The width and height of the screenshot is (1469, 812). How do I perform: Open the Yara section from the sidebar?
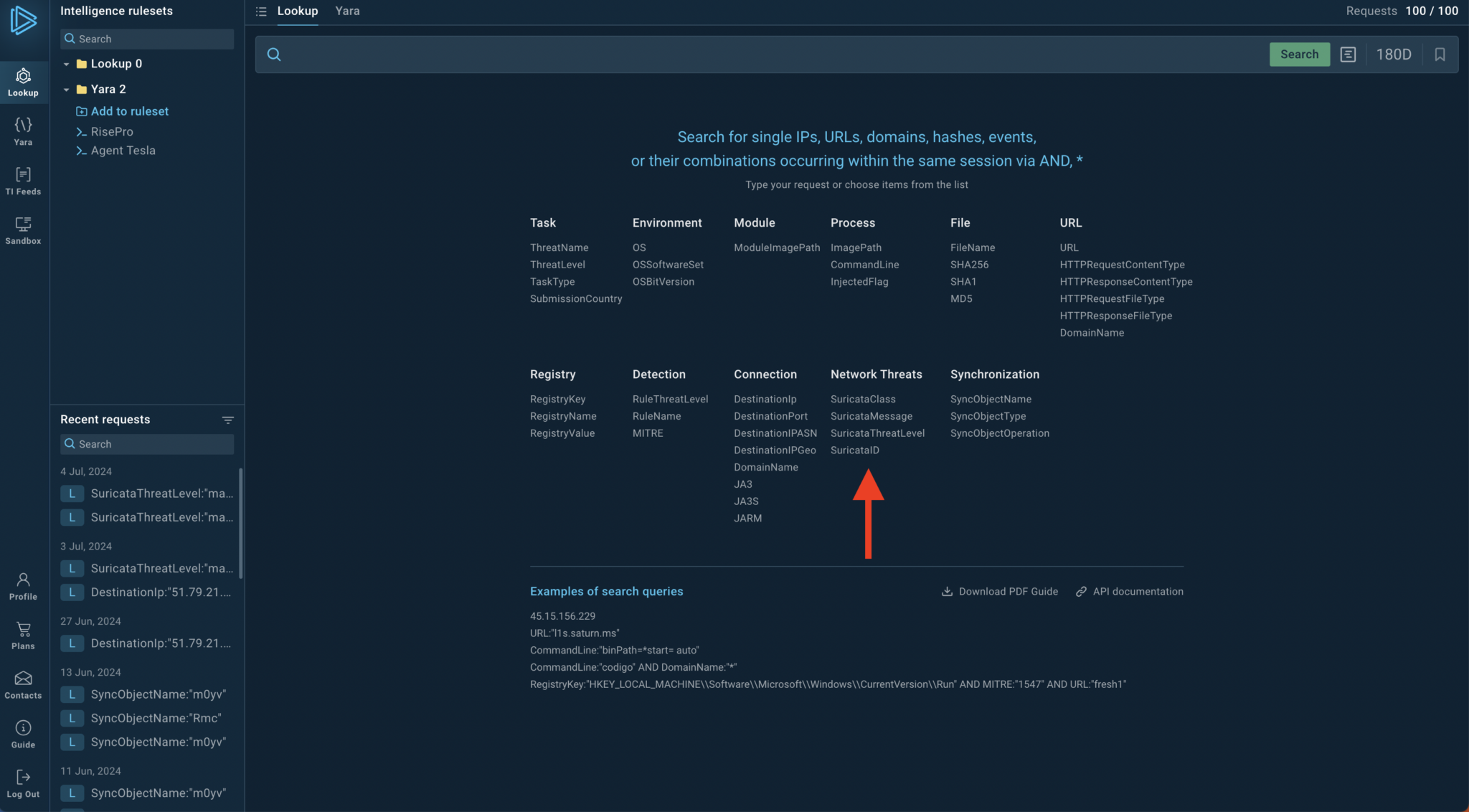click(x=23, y=131)
